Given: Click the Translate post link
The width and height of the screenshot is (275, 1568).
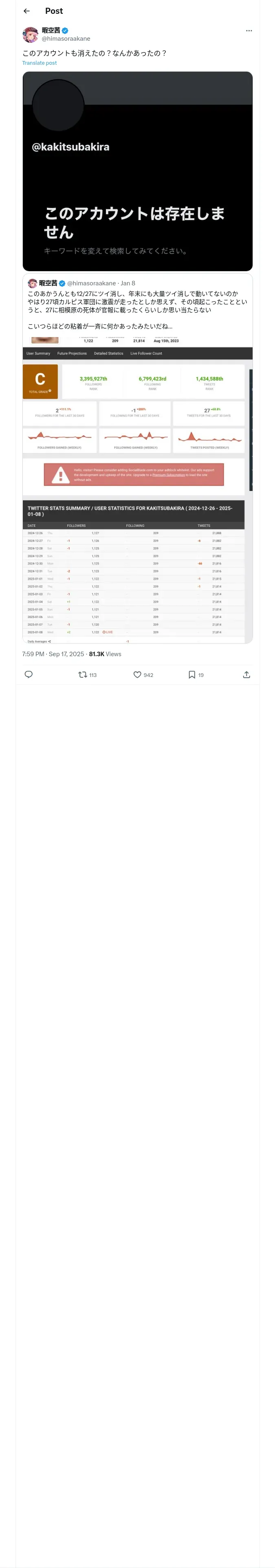Looking at the screenshot, I should coord(40,63).
